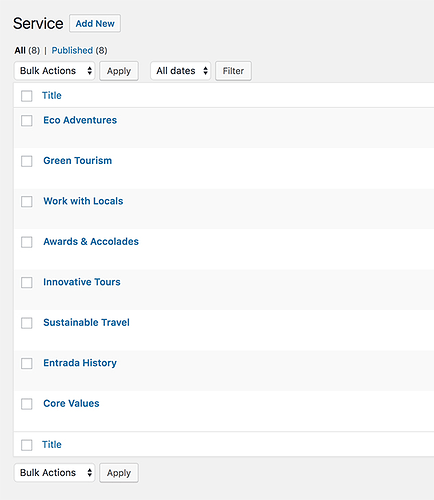434x500 pixels.
Task: Click the top Apply button
Action: (x=119, y=71)
